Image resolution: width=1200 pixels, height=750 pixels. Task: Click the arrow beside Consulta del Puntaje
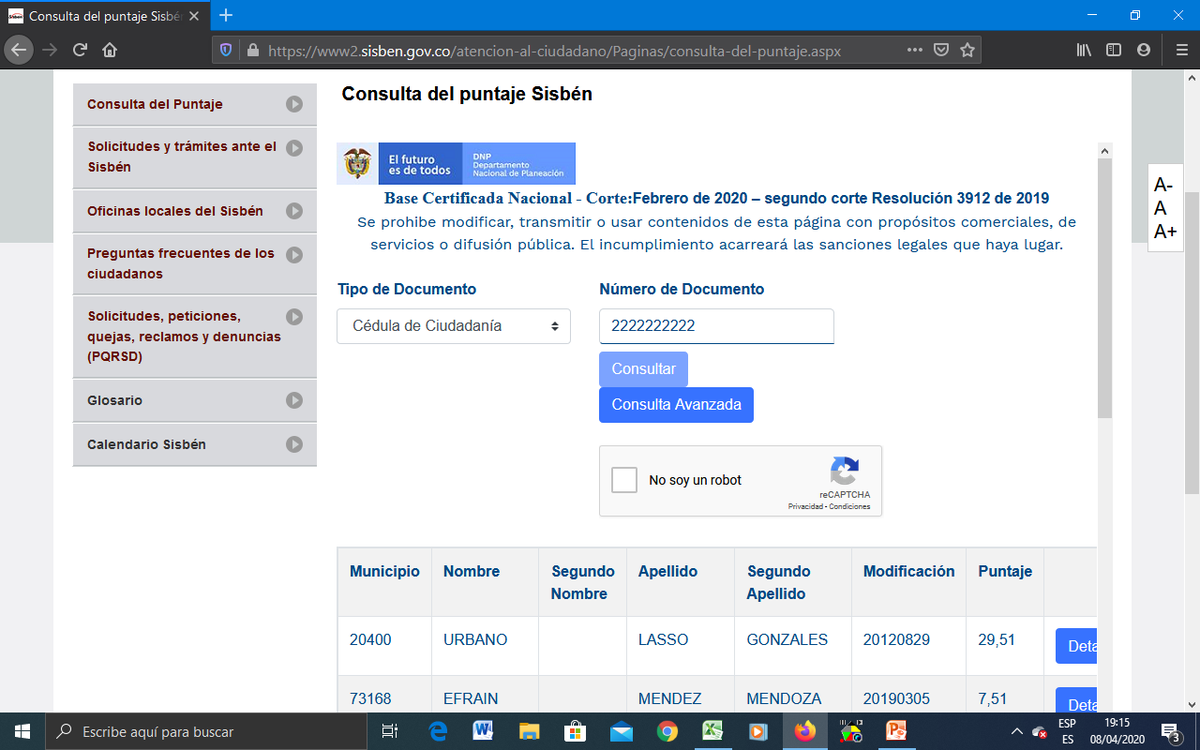(x=294, y=104)
